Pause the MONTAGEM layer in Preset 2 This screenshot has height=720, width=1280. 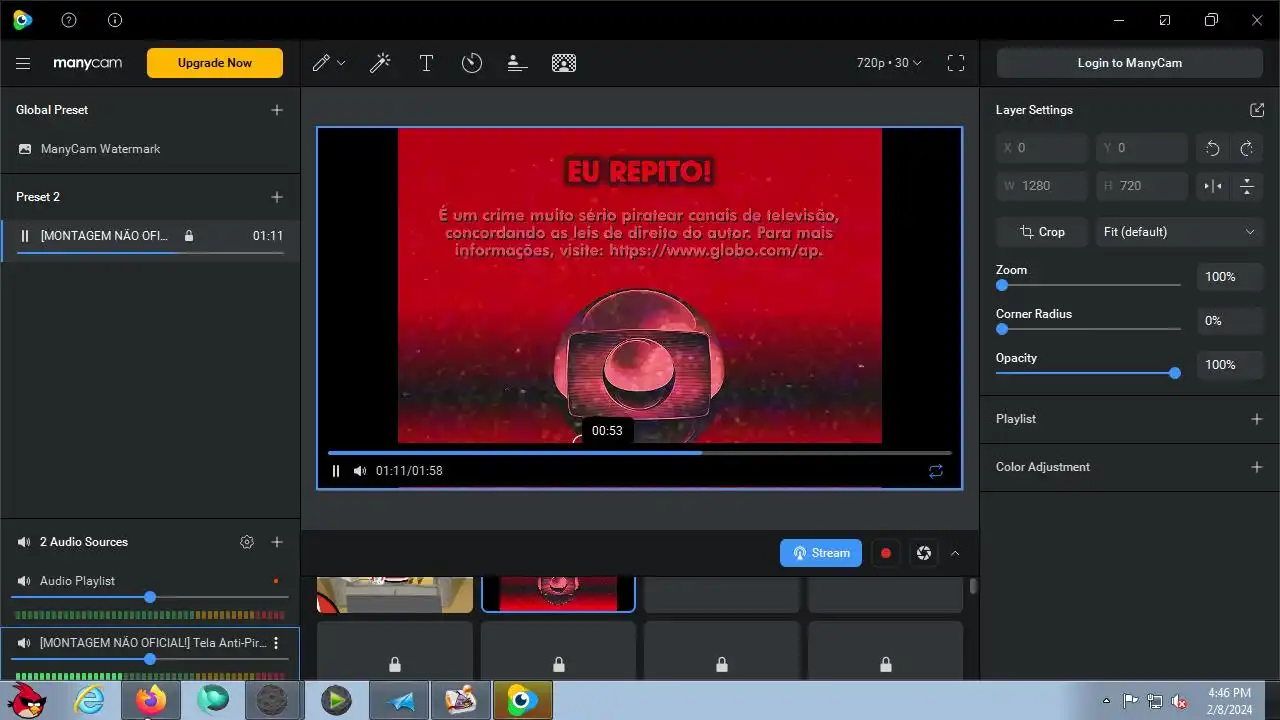tap(25, 236)
